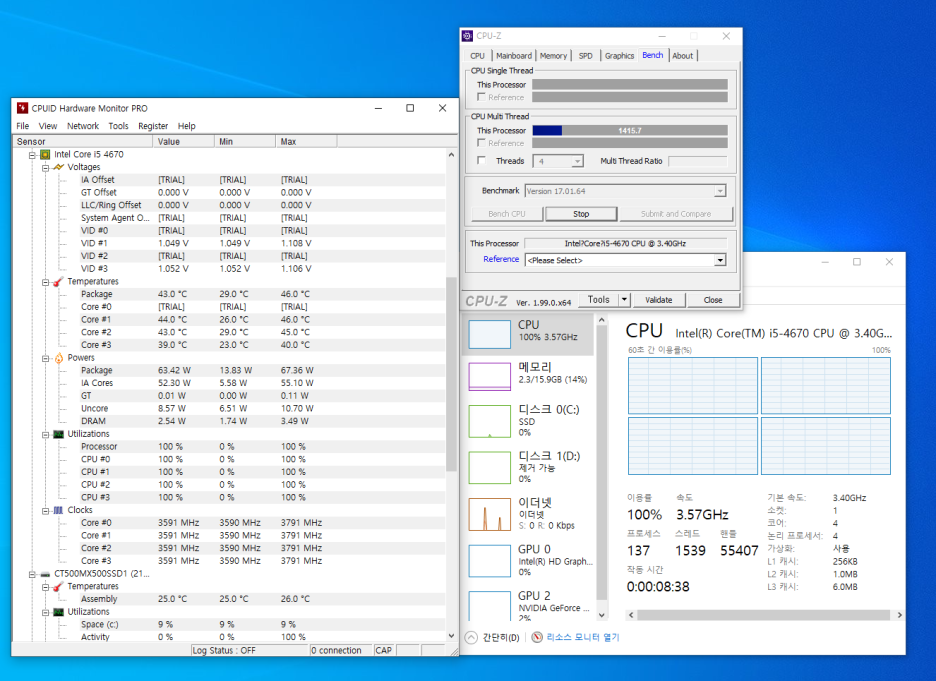Screen dimensions: 936x681
Task: Click the single thread This Processor bar
Action: (630, 84)
